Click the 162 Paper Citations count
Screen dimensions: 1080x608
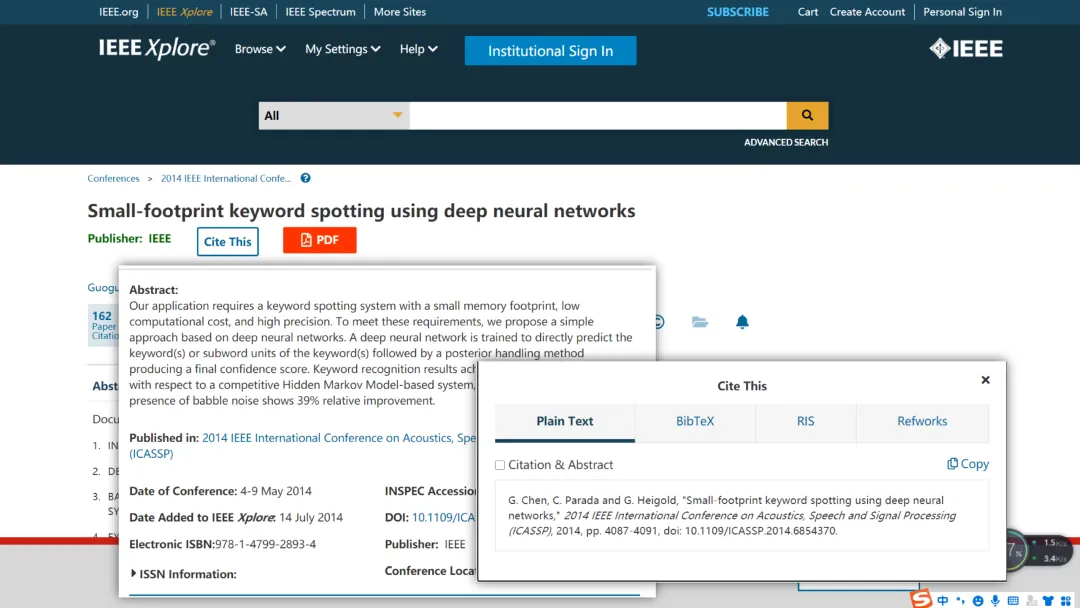(x=105, y=325)
